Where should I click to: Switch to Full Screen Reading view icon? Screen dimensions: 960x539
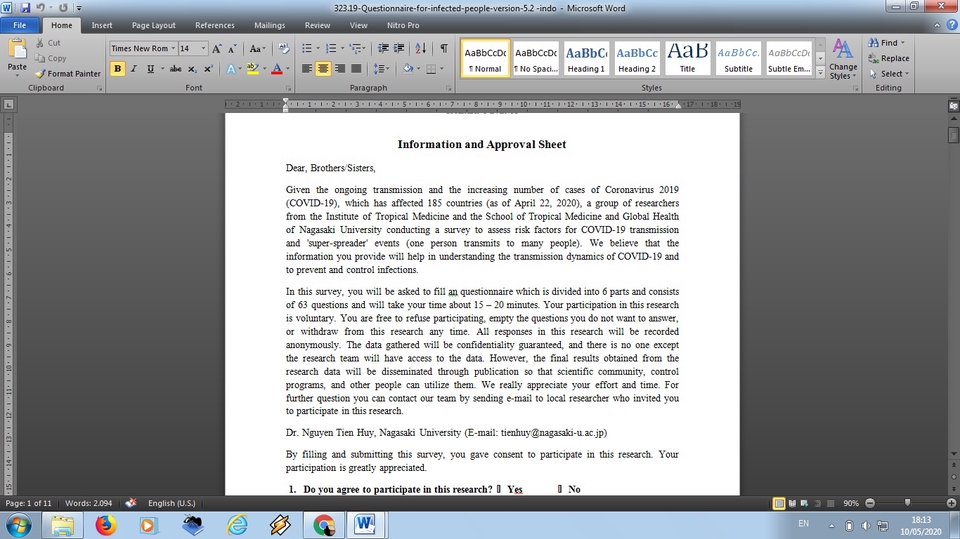(x=792, y=503)
